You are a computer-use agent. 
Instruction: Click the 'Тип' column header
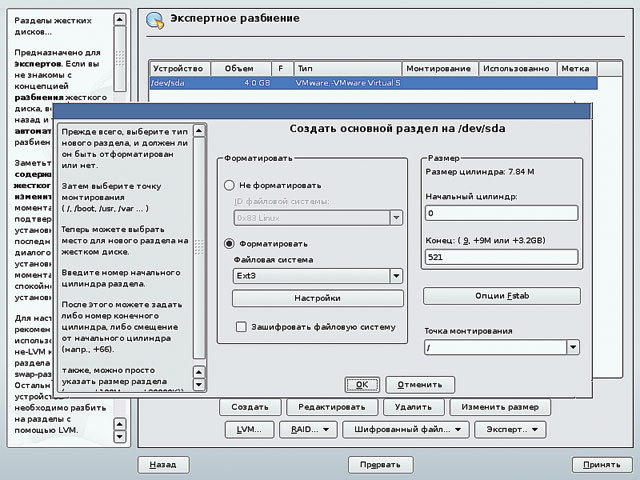tap(348, 69)
